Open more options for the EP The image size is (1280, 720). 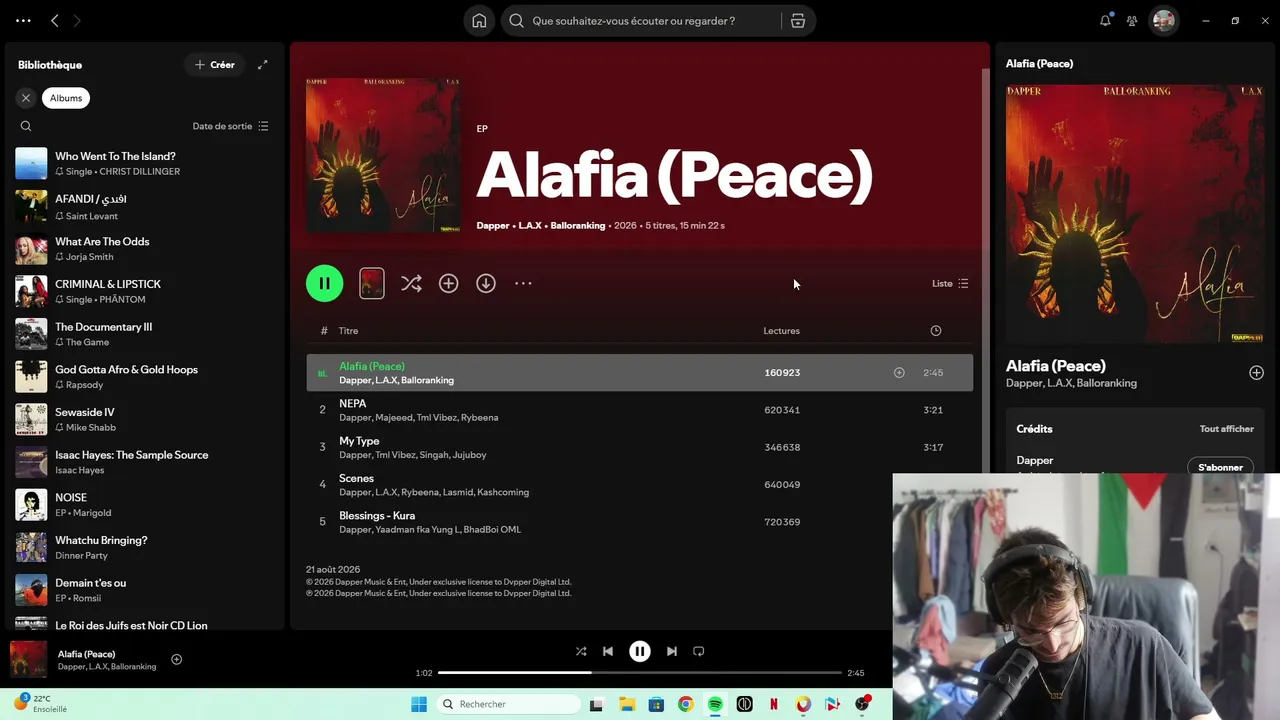click(x=523, y=284)
